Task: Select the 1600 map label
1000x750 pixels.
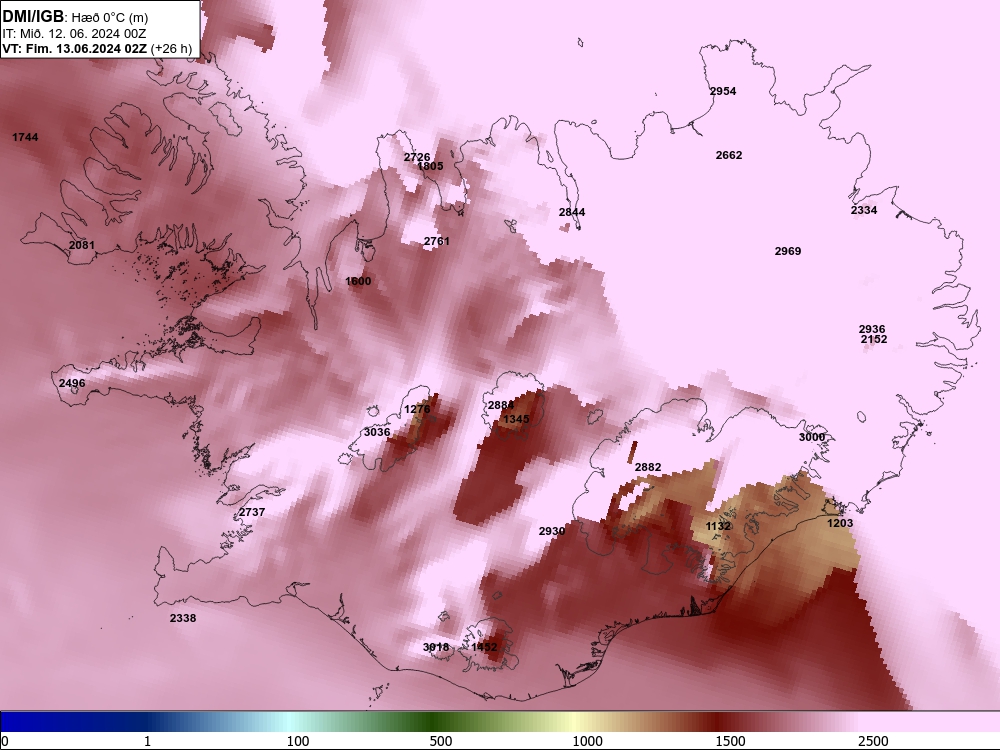Action: 358,281
